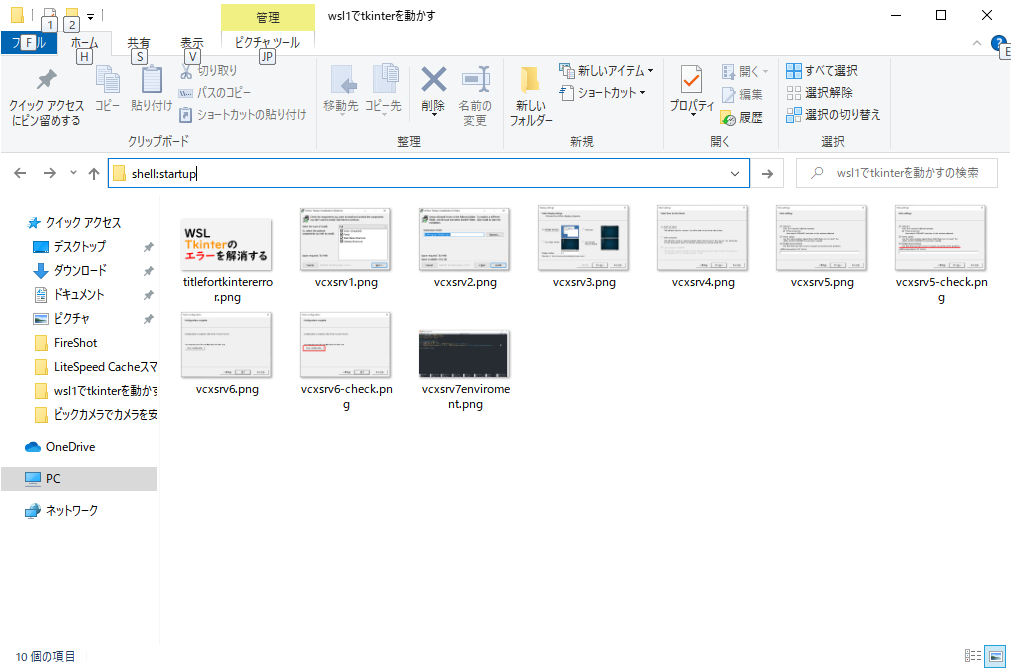Screen dimensions: 1011x669
Task: Select vcxsrv6-check.png file
Action: coord(346,362)
